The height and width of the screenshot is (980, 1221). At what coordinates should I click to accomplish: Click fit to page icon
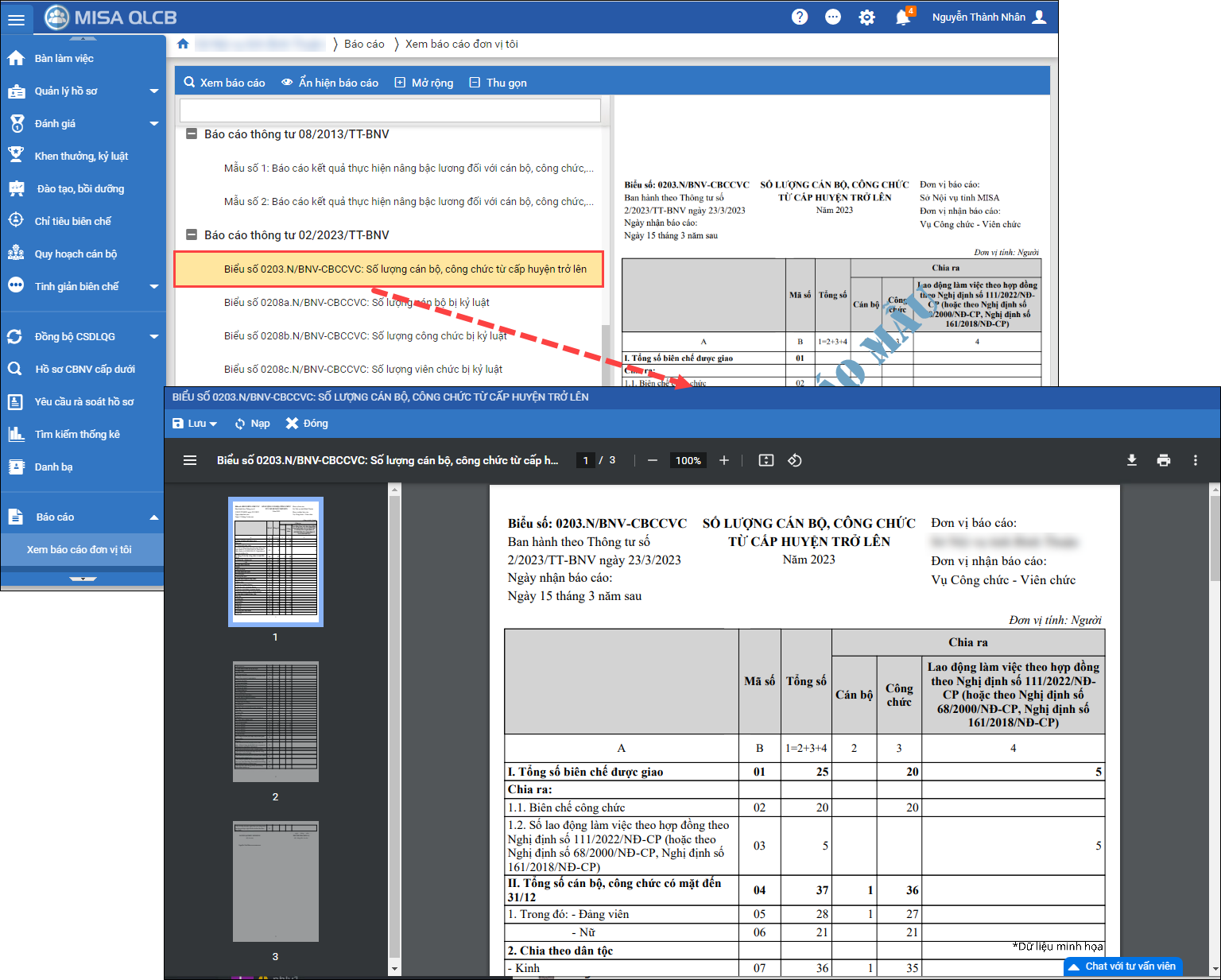point(766,460)
